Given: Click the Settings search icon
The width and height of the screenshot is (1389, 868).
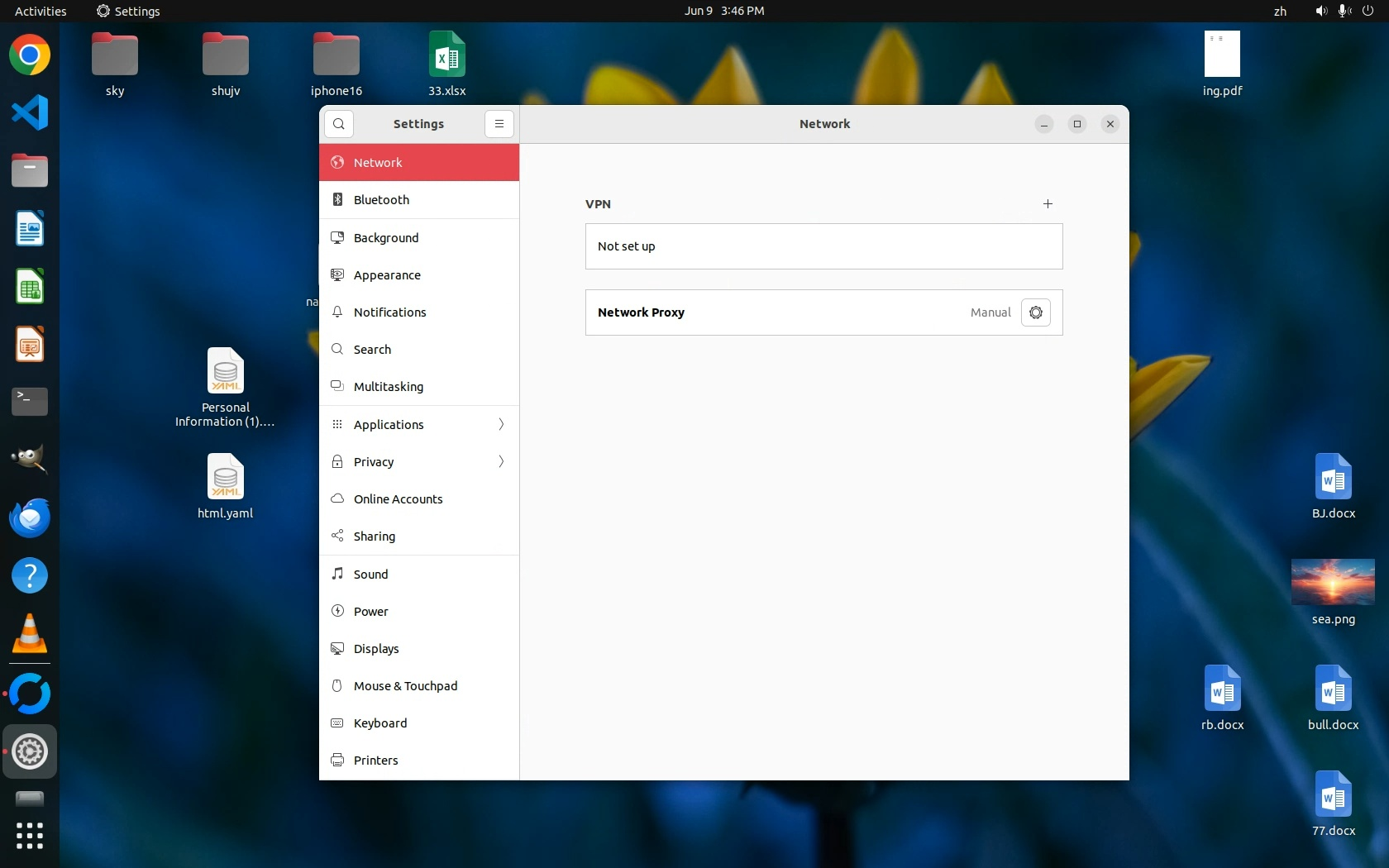Looking at the screenshot, I should tap(339, 124).
